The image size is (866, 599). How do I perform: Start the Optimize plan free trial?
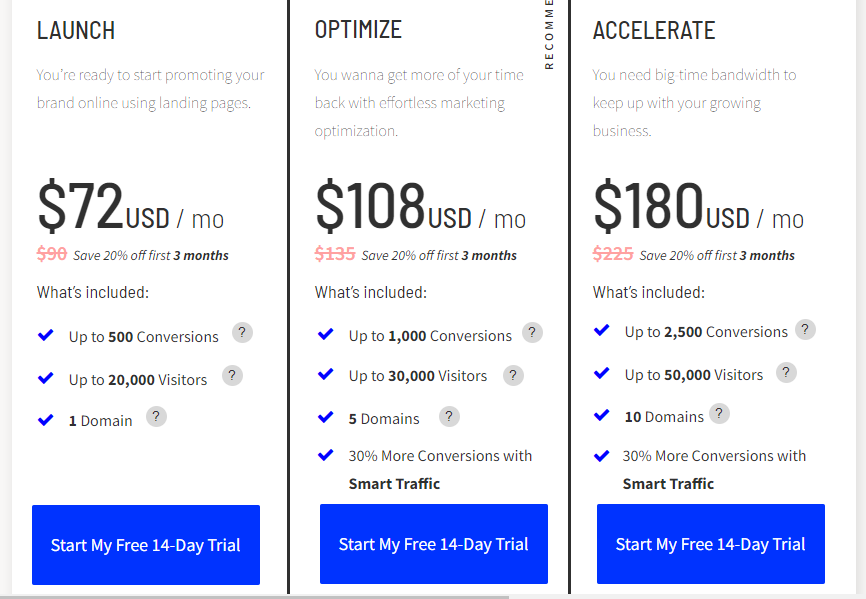434,544
